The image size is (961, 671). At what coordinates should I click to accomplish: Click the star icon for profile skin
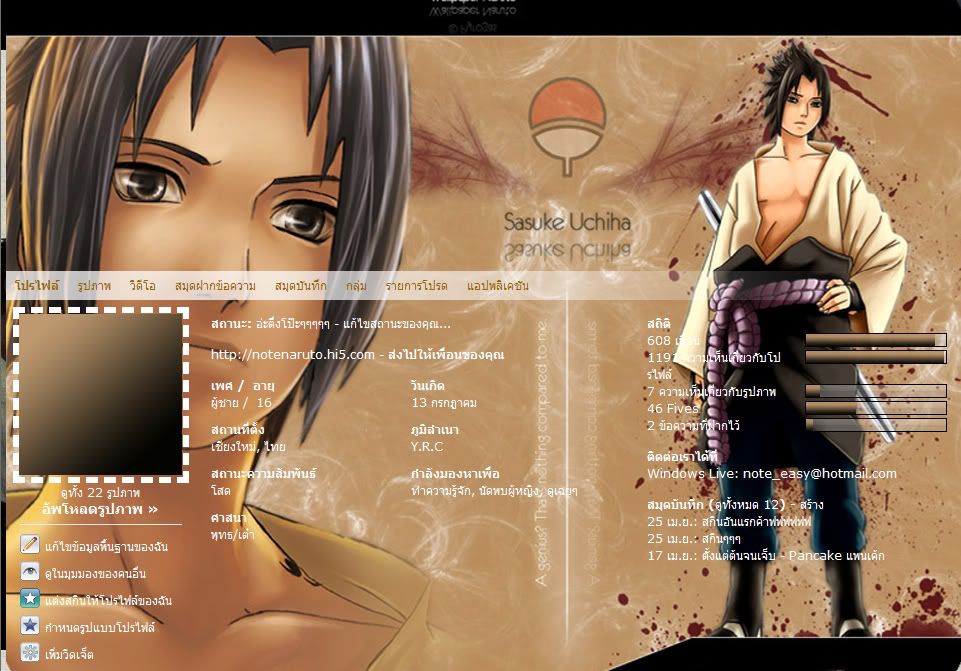[x=30, y=599]
